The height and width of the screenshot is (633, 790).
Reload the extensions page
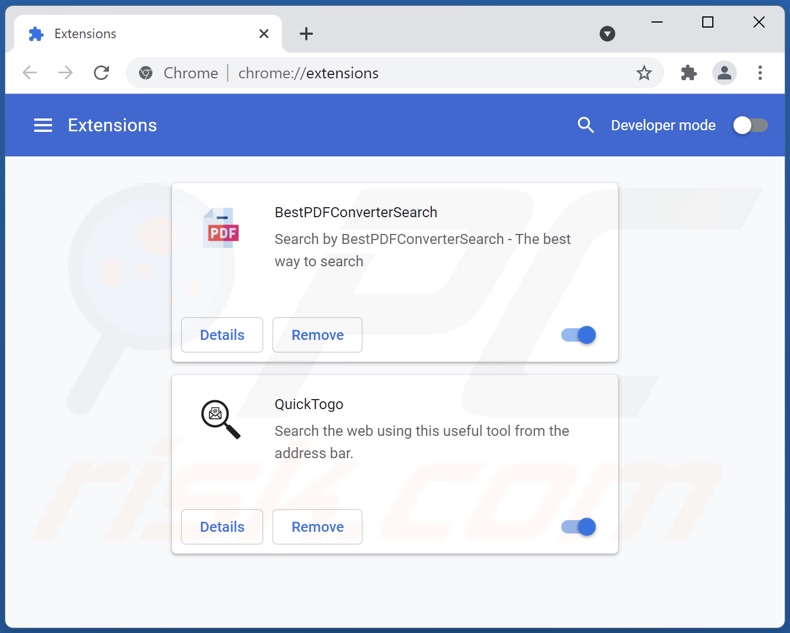click(x=101, y=73)
